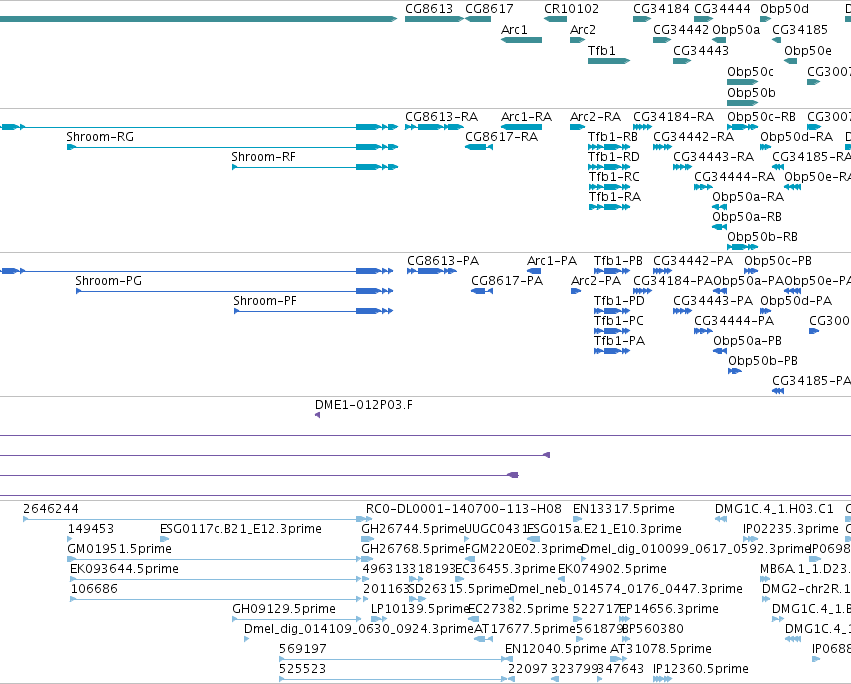This screenshot has width=851, height=684.
Task: Open the Arc1 gene label
Action: click(514, 30)
